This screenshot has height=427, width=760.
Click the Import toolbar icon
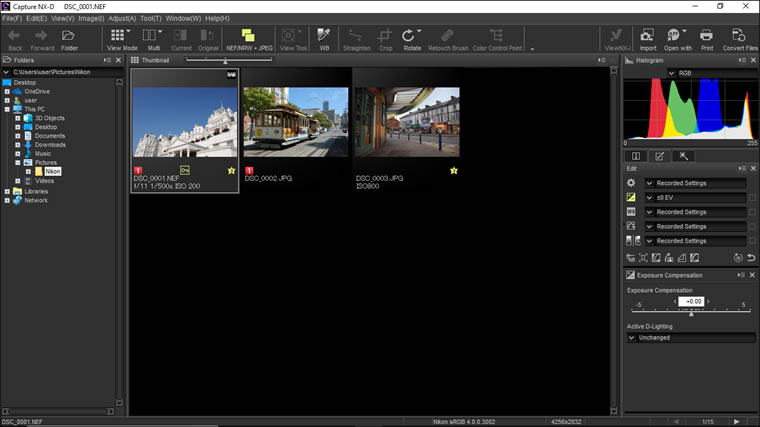click(x=647, y=35)
